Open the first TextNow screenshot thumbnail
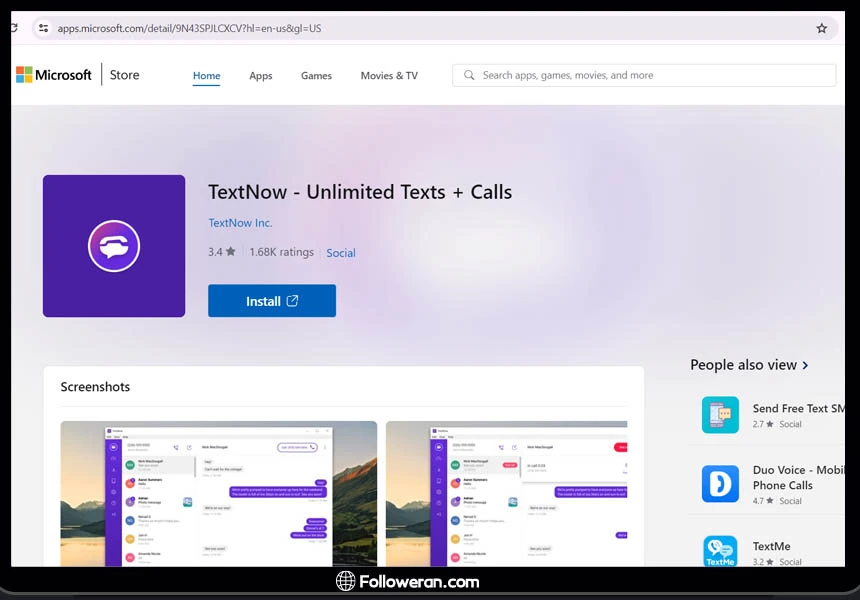Image resolution: width=860 pixels, height=600 pixels. click(218, 493)
